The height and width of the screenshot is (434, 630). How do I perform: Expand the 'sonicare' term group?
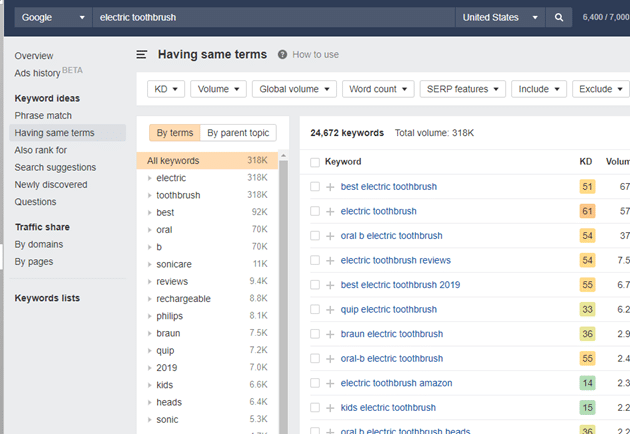(149, 264)
